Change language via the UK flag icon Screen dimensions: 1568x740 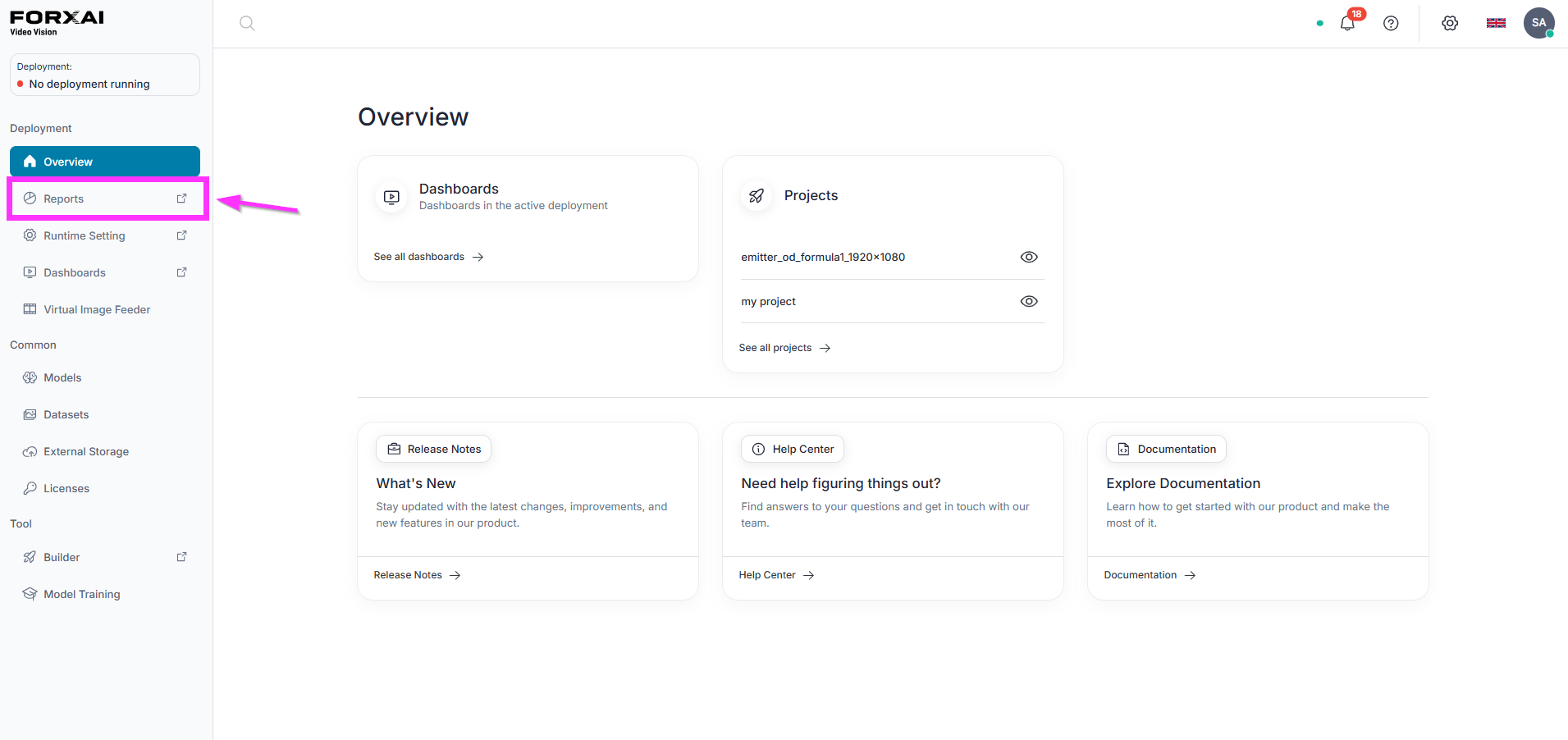click(x=1496, y=24)
